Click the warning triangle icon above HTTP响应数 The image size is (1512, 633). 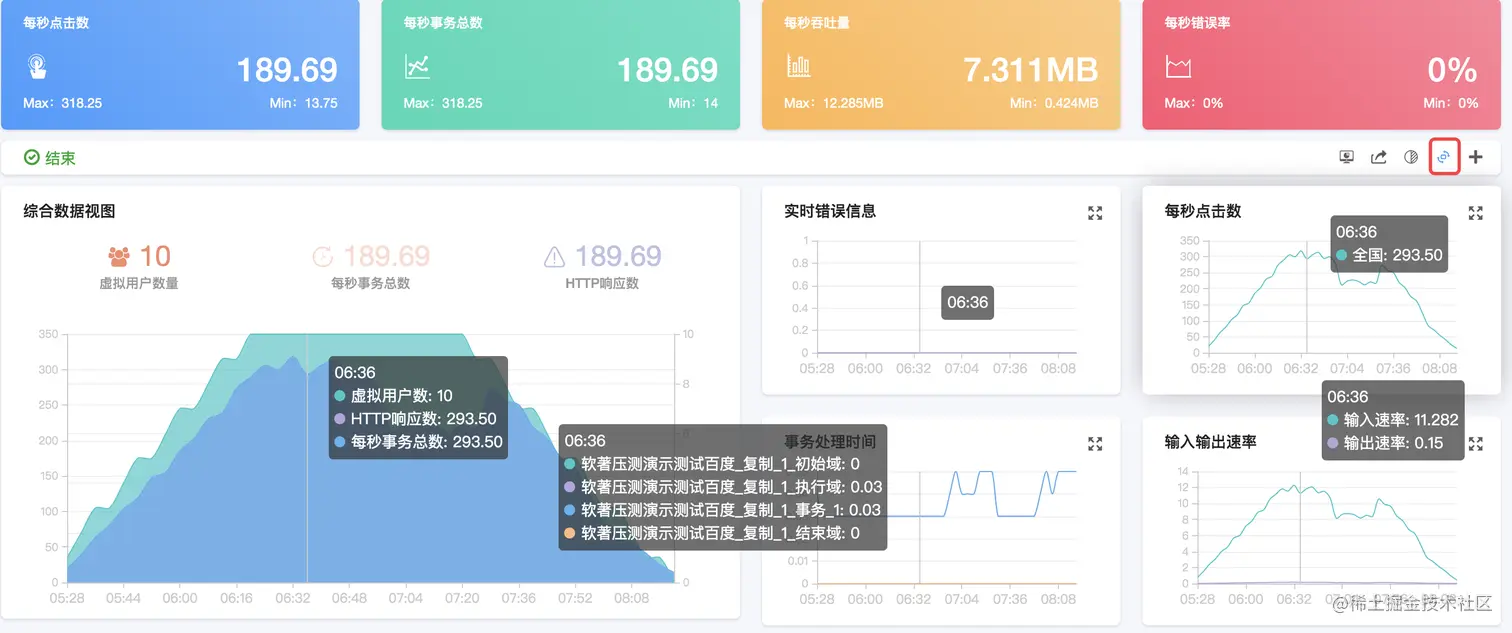coord(554,257)
